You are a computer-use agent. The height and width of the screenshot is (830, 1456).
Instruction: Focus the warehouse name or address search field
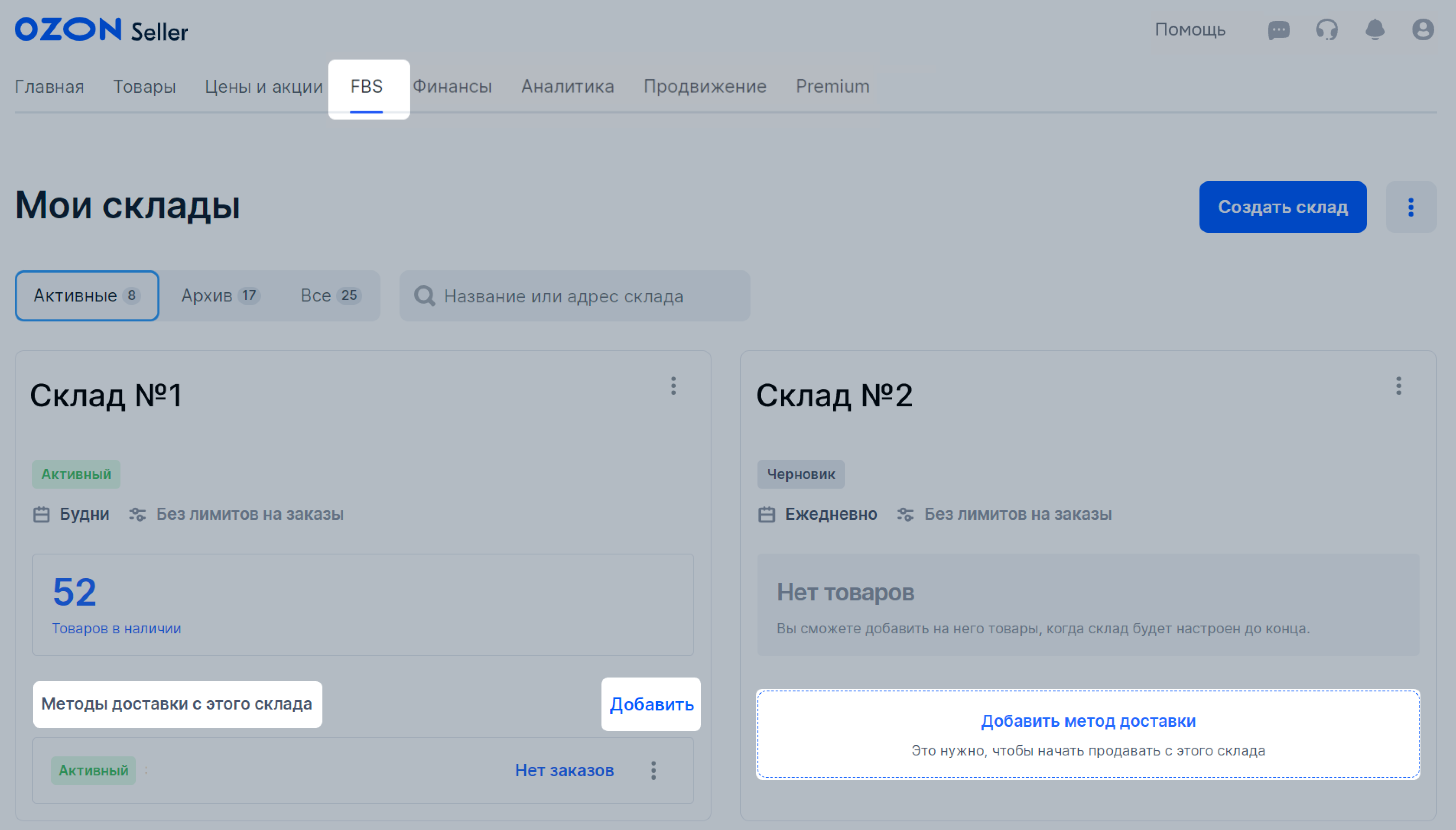(575, 296)
